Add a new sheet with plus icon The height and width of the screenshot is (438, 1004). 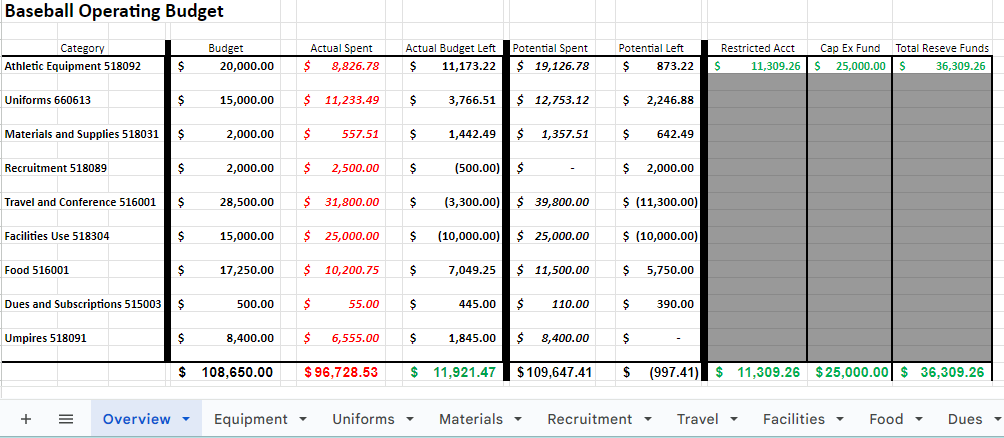[x=26, y=419]
